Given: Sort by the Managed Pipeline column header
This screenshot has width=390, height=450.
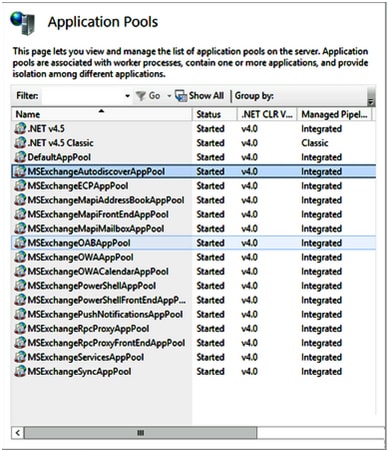Looking at the screenshot, I should (334, 114).
